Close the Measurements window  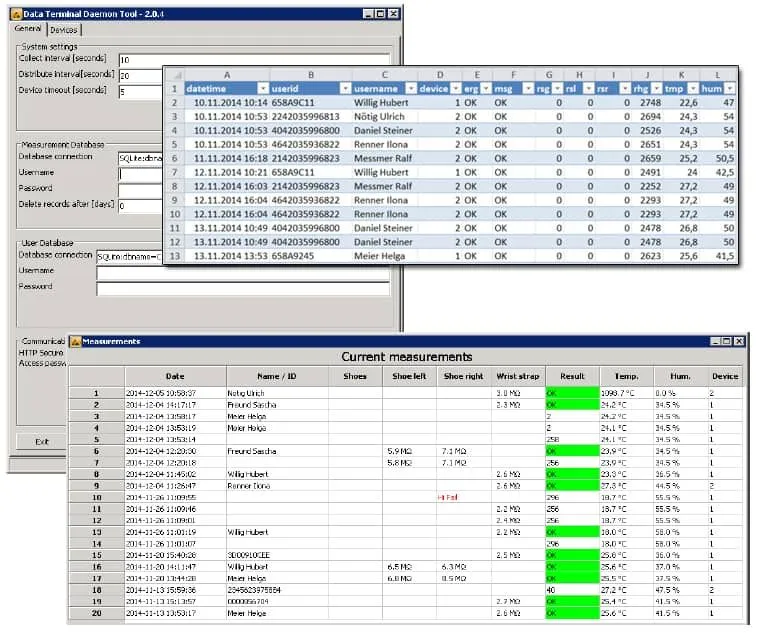click(739, 341)
